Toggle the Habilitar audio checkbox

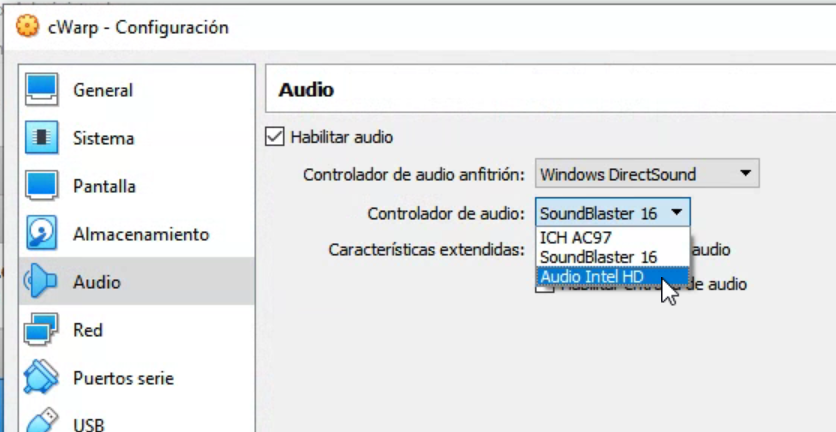click(x=275, y=137)
